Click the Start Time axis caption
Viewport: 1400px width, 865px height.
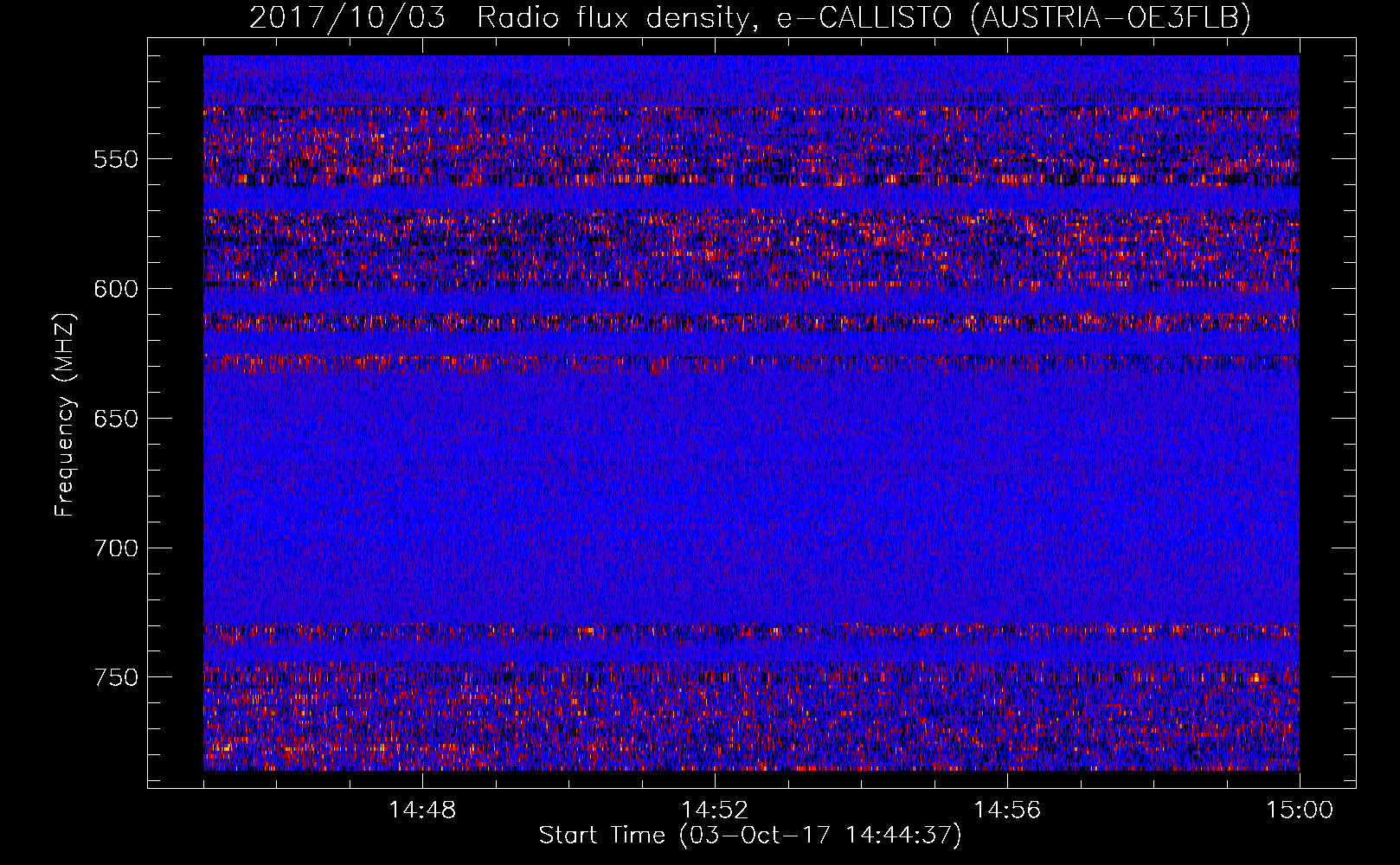(x=750, y=836)
